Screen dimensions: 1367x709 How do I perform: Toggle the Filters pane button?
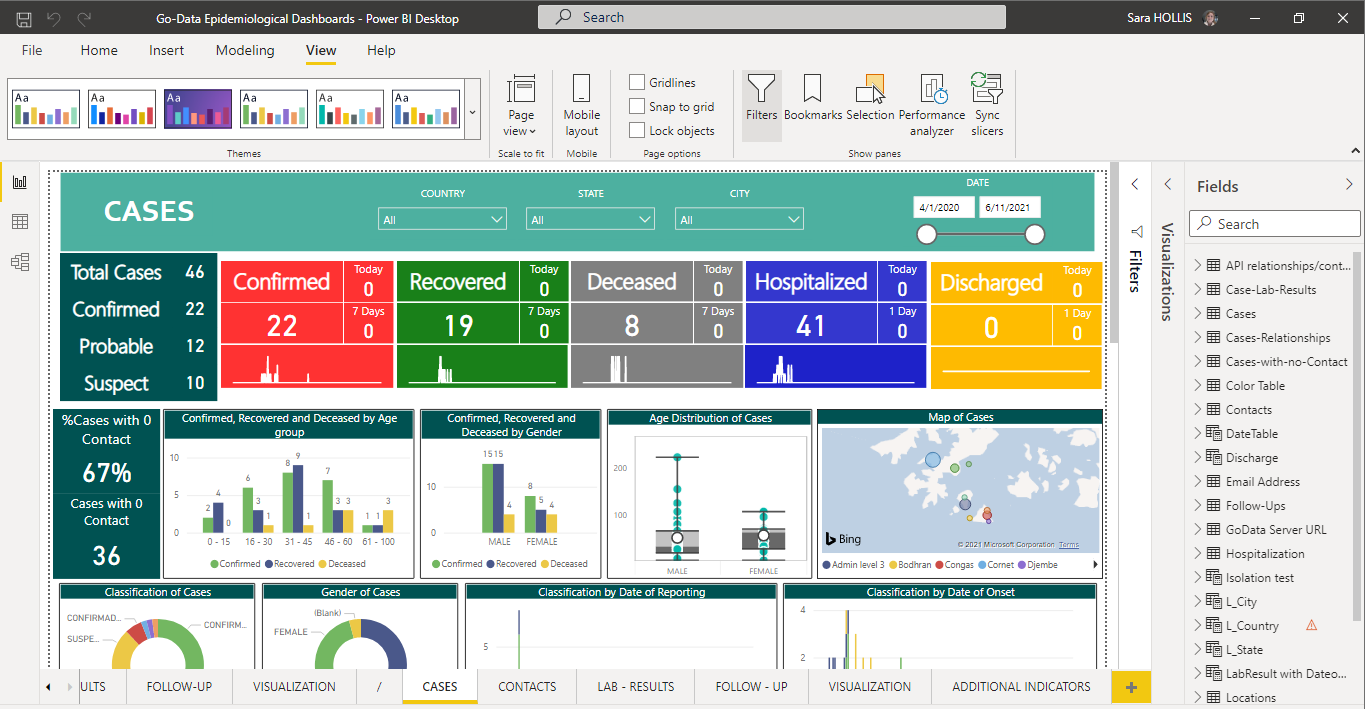tap(761, 98)
